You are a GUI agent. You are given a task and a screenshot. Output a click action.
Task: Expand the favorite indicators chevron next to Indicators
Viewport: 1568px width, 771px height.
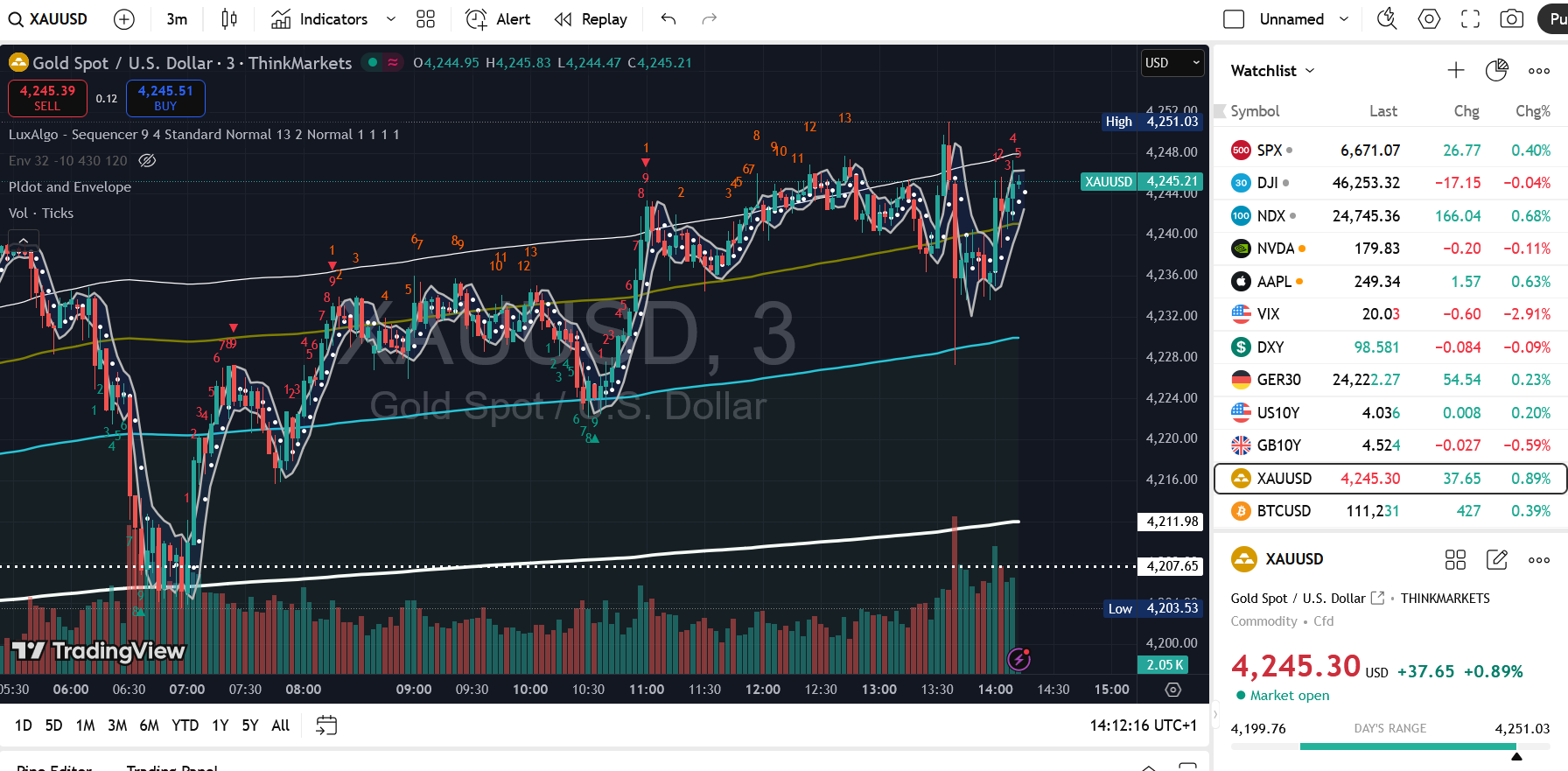391,19
